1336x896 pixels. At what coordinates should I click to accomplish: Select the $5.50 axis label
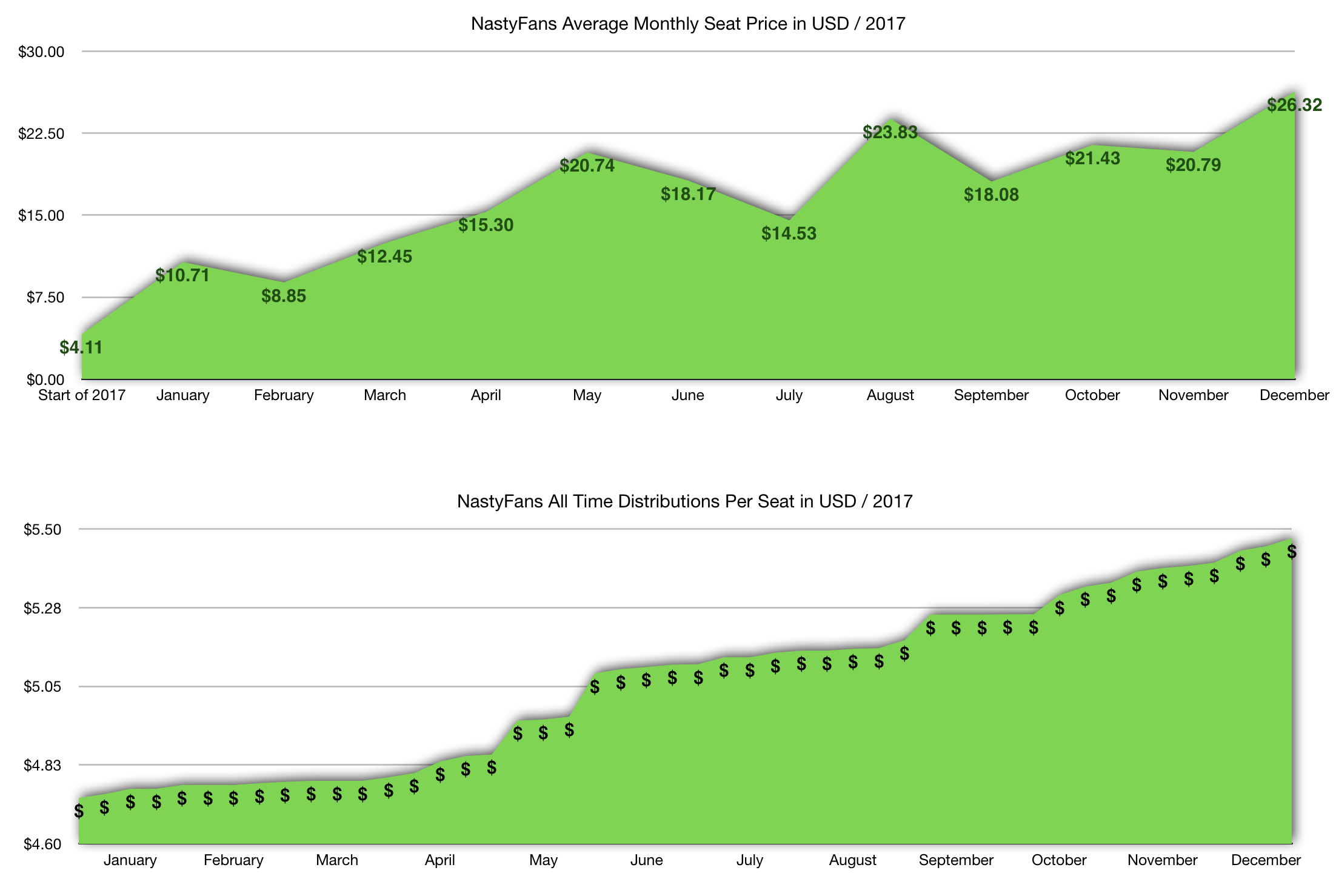pos(42,529)
